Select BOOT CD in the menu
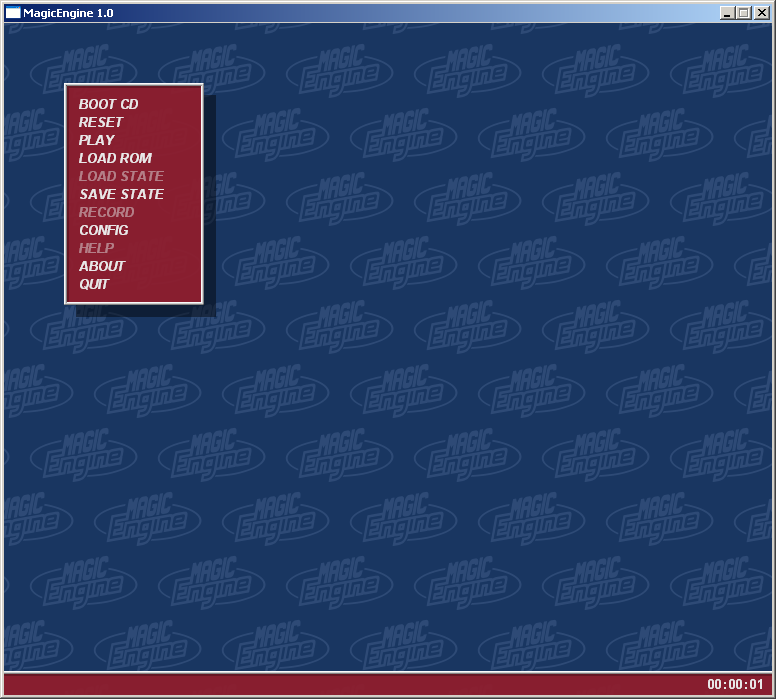 pos(108,104)
